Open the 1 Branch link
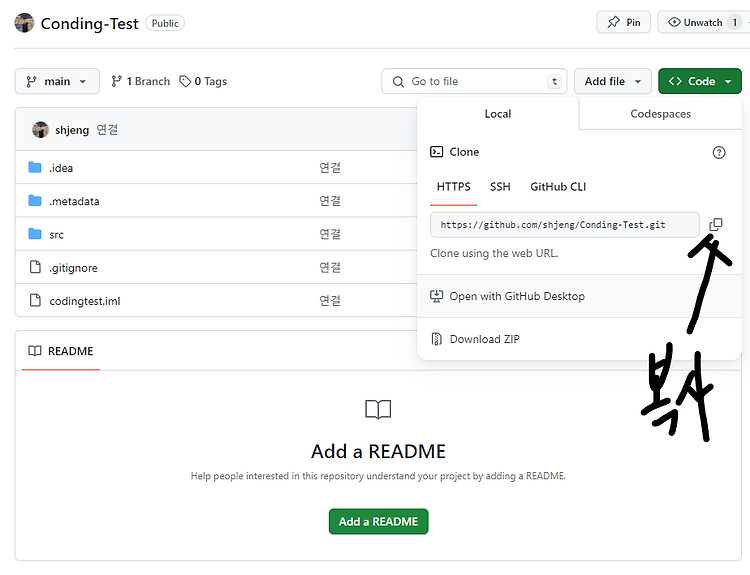This screenshot has height=575, width=750. point(141,81)
